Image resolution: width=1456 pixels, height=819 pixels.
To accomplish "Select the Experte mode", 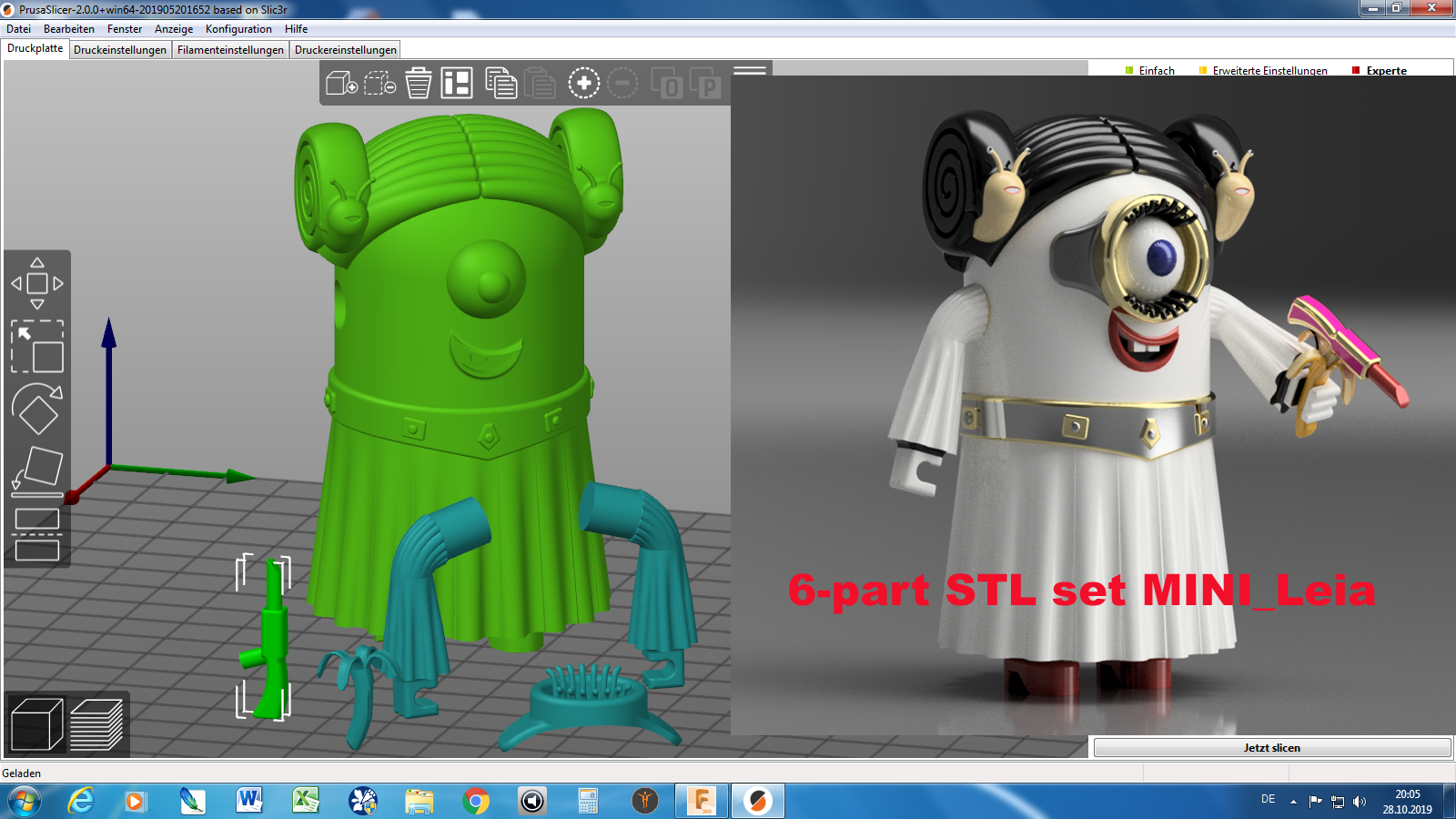I will 1380,70.
